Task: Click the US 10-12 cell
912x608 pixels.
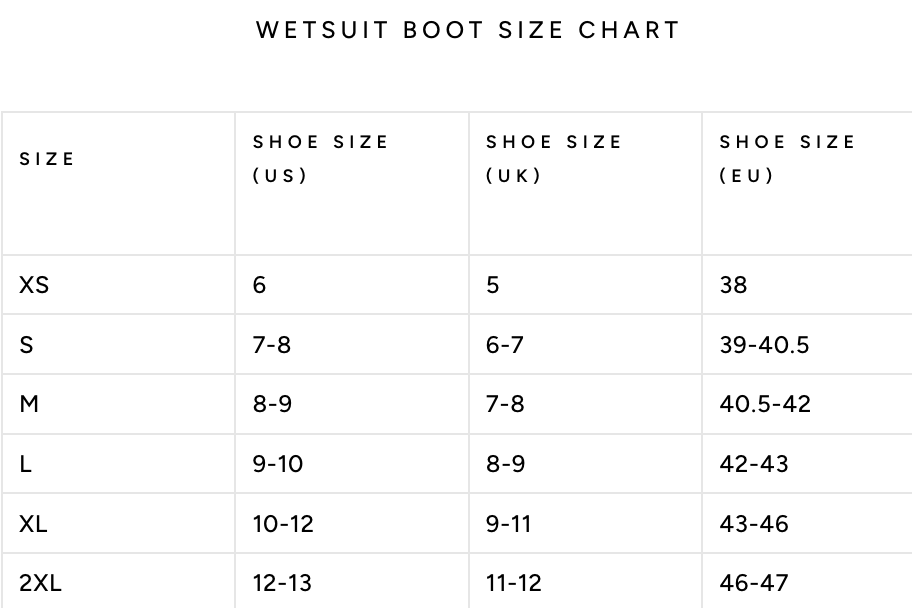Action: point(283,524)
